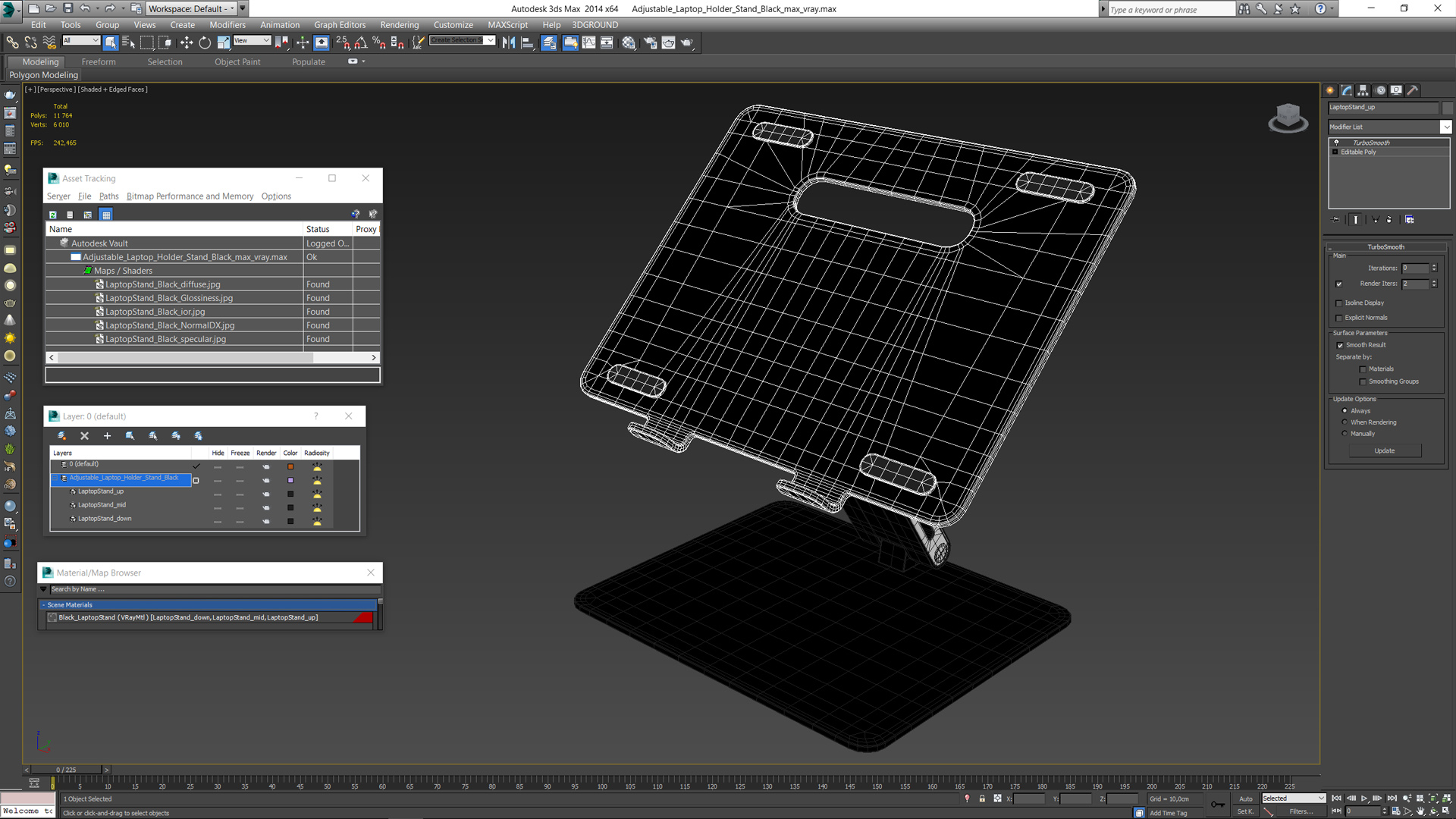Create new layer with plus icon
This screenshot has width=1456, height=819.
click(x=107, y=436)
